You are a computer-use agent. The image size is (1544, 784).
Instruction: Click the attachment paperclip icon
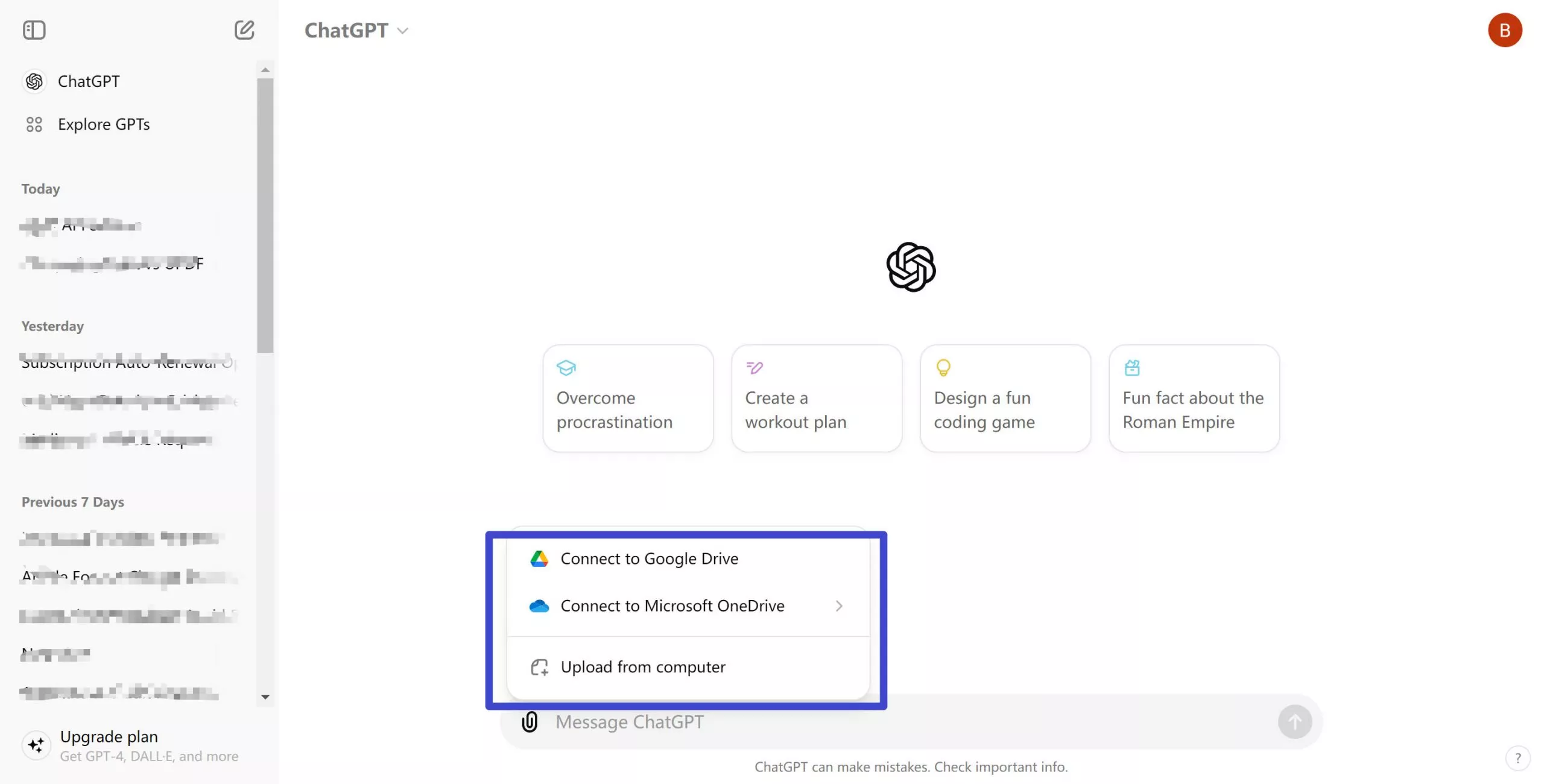coord(529,722)
